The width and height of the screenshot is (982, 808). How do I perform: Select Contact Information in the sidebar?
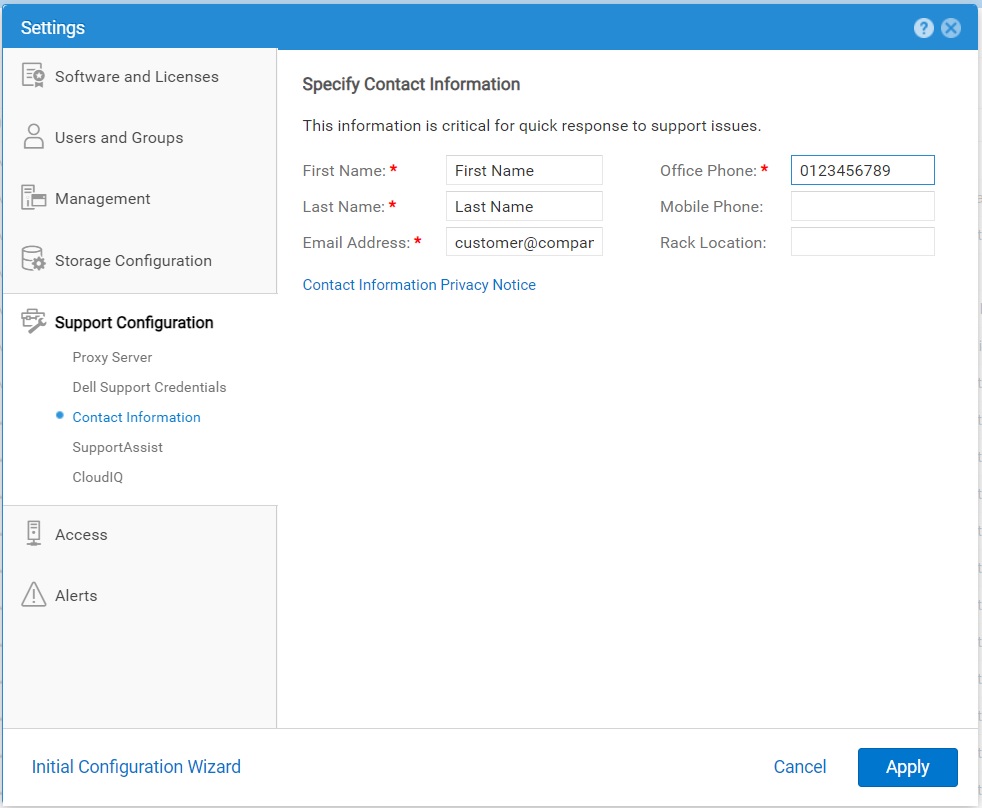click(x=136, y=417)
